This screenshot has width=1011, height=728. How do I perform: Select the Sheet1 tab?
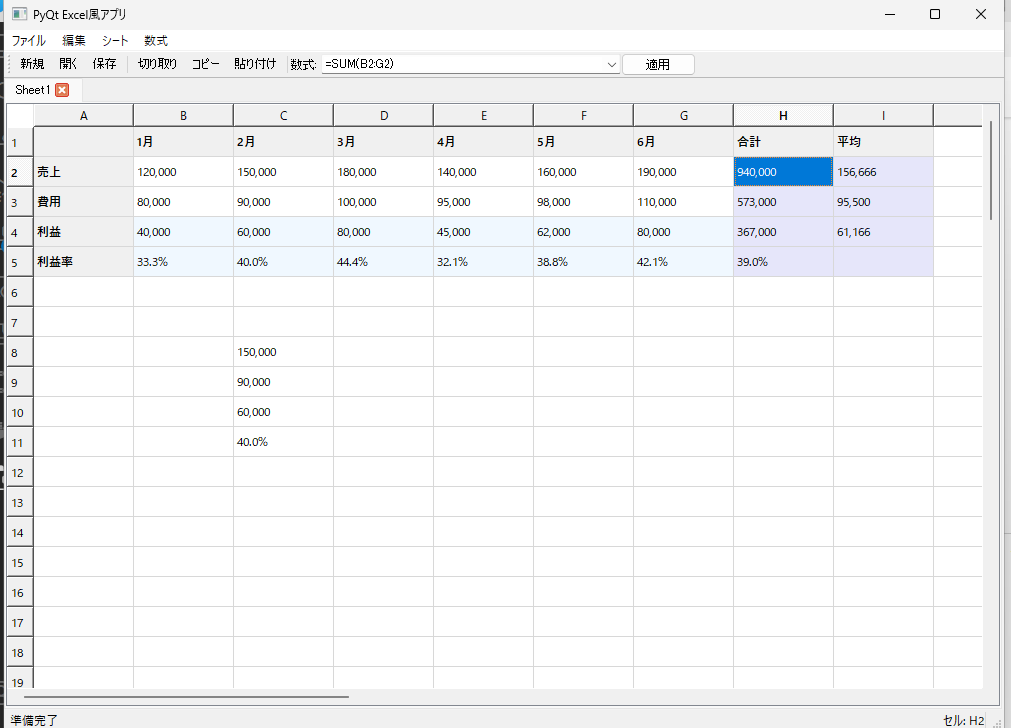click(x=33, y=89)
